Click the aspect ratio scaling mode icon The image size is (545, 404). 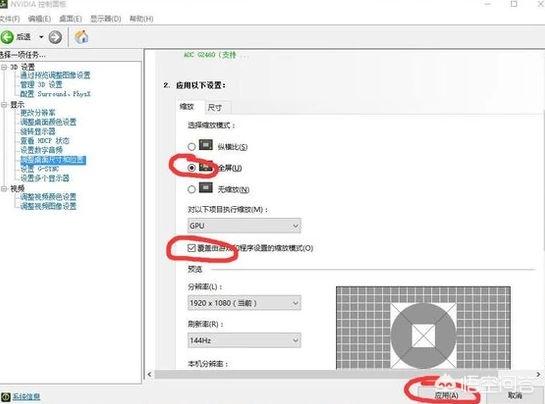206,145
